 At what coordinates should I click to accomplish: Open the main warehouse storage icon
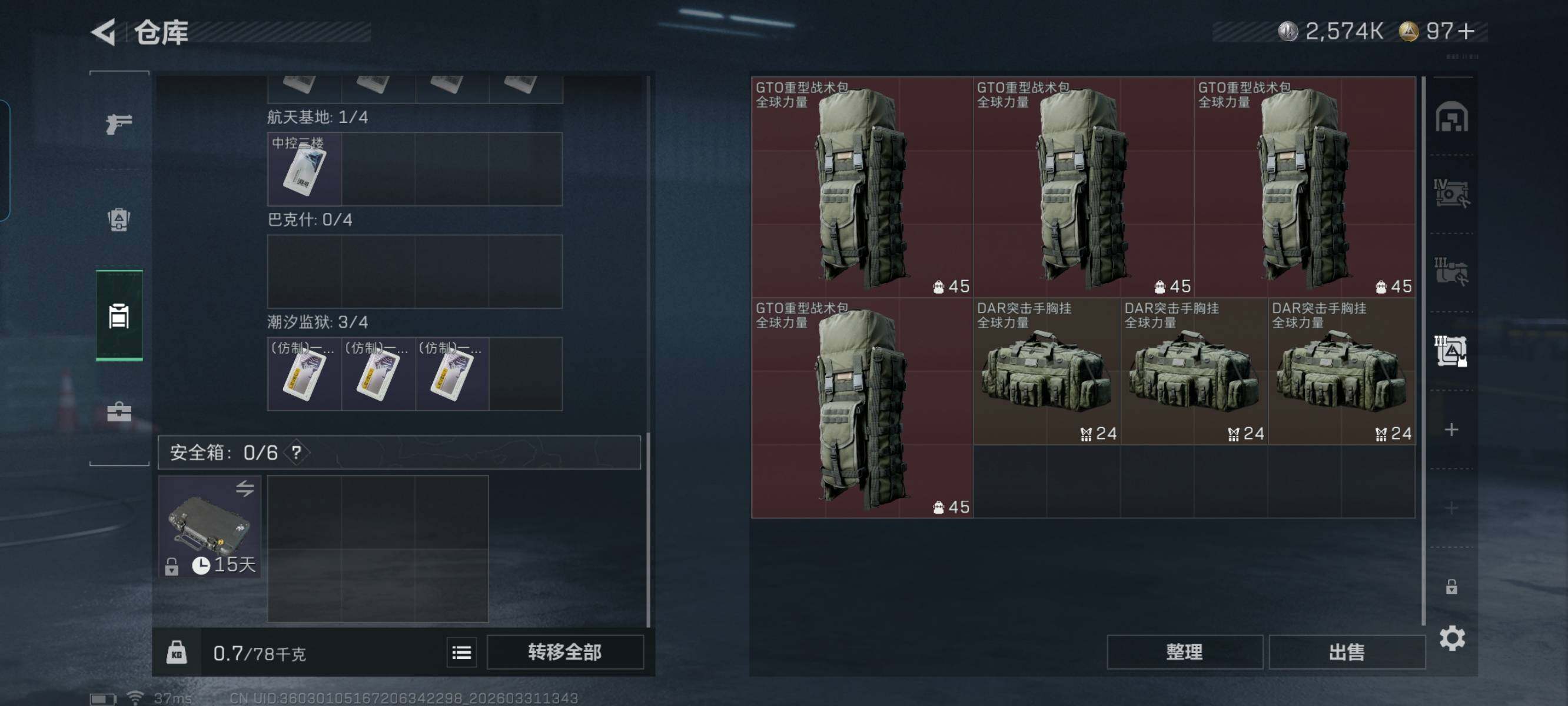[x=1451, y=116]
